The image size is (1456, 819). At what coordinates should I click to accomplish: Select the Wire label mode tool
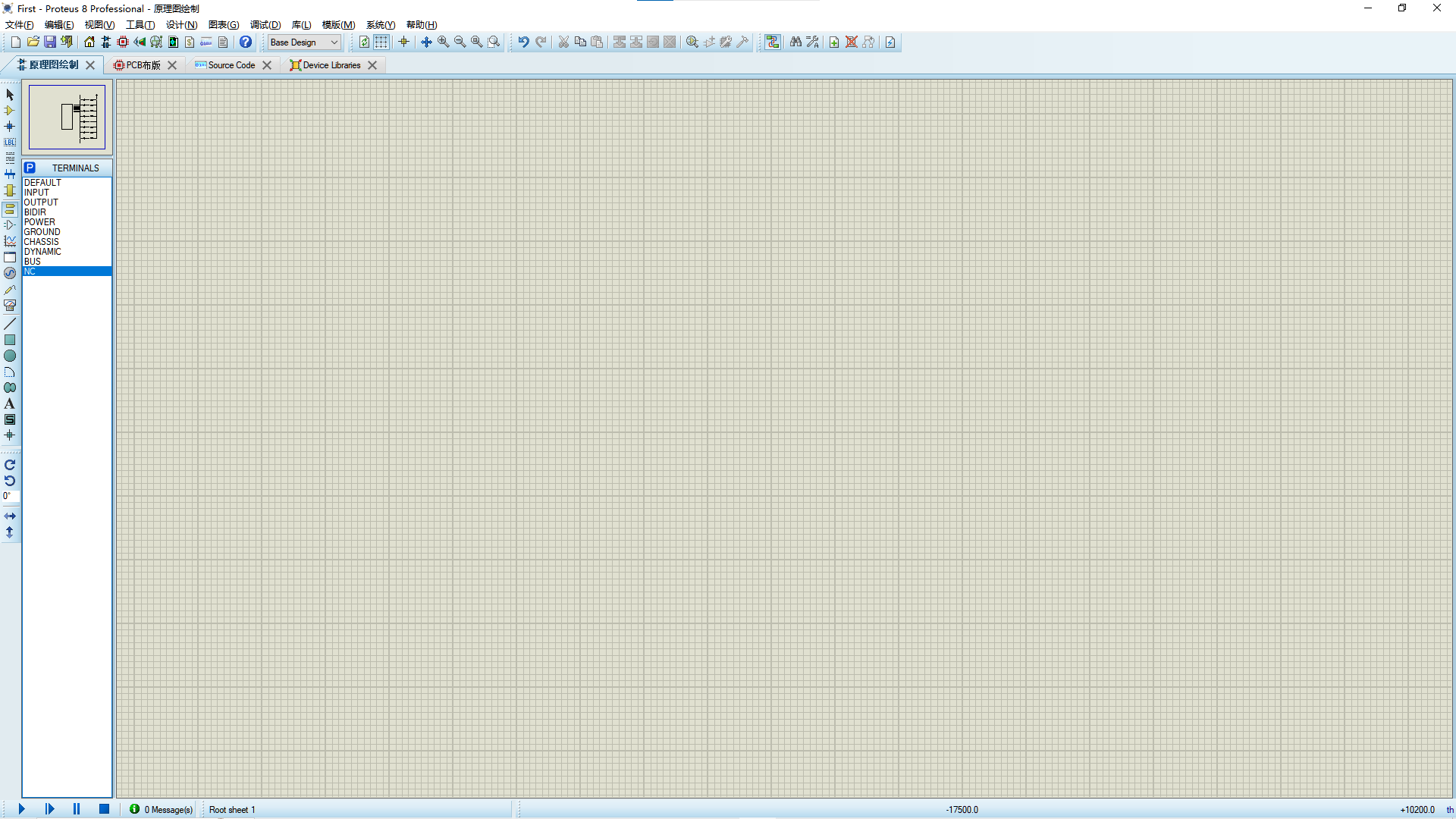coord(10,143)
